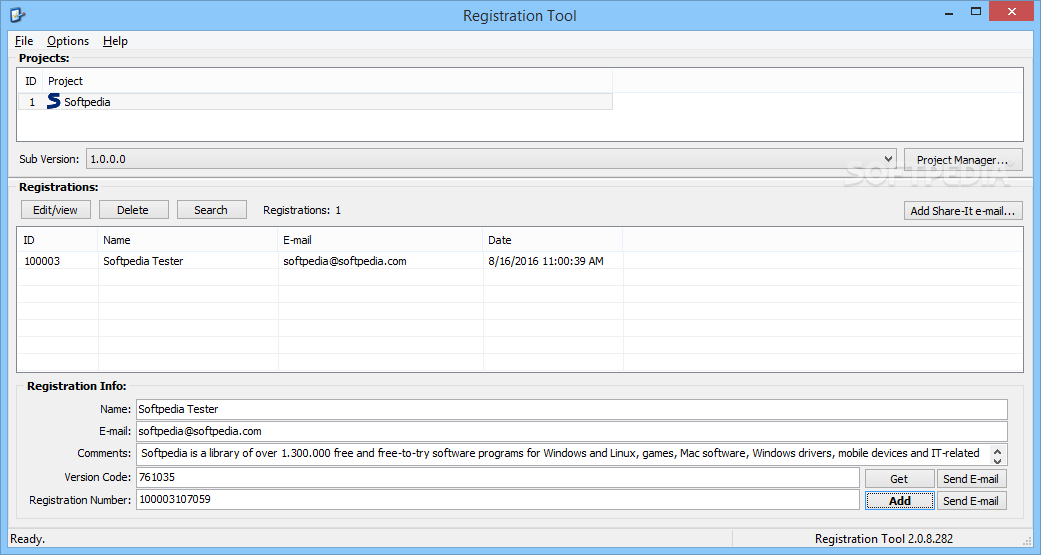Sort by the E-mail column header

tap(380, 240)
